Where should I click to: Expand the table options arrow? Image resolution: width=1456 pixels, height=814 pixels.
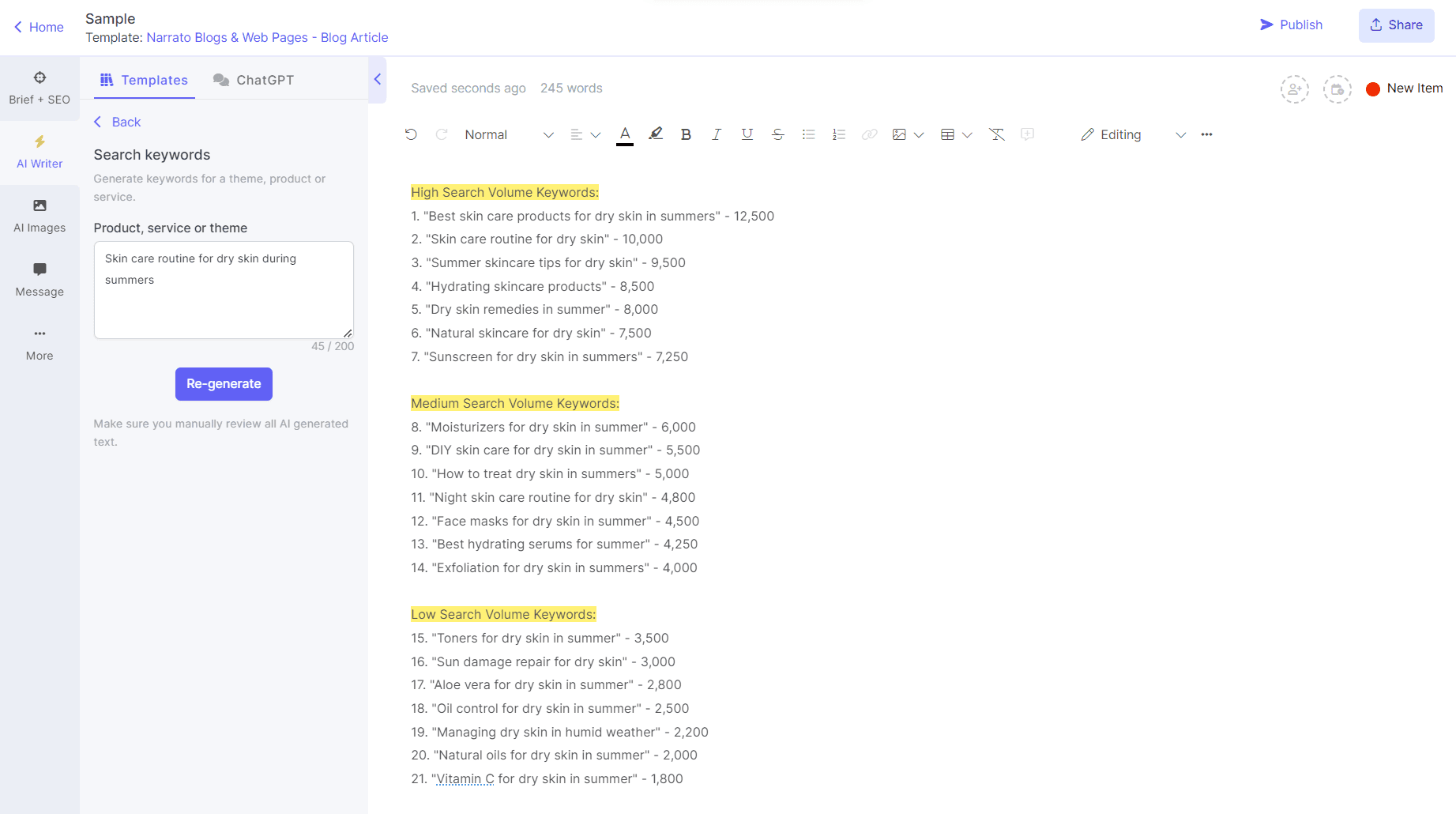967,135
